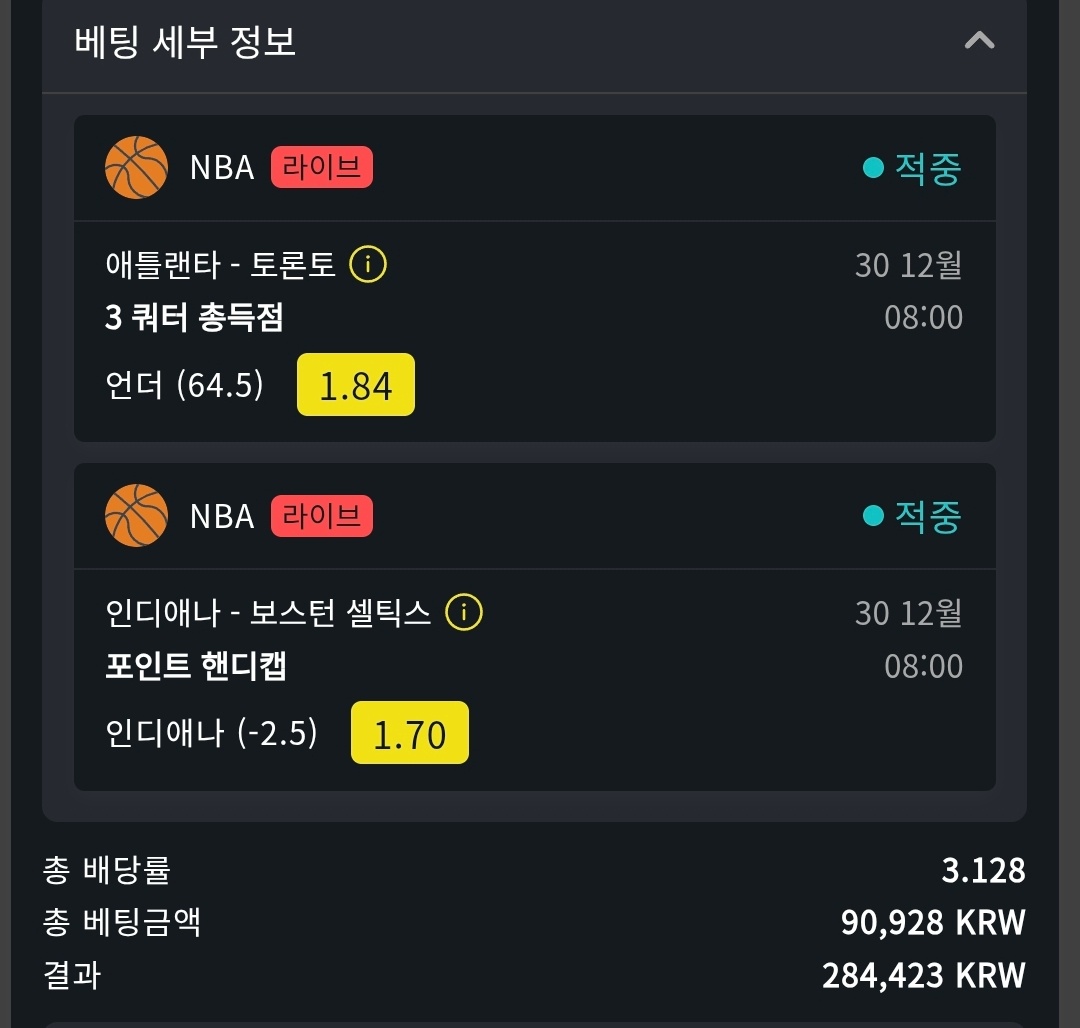Collapse the 베팅 세부 정보 section chevron
Image resolution: width=1080 pixels, height=1028 pixels.
pos(979,41)
